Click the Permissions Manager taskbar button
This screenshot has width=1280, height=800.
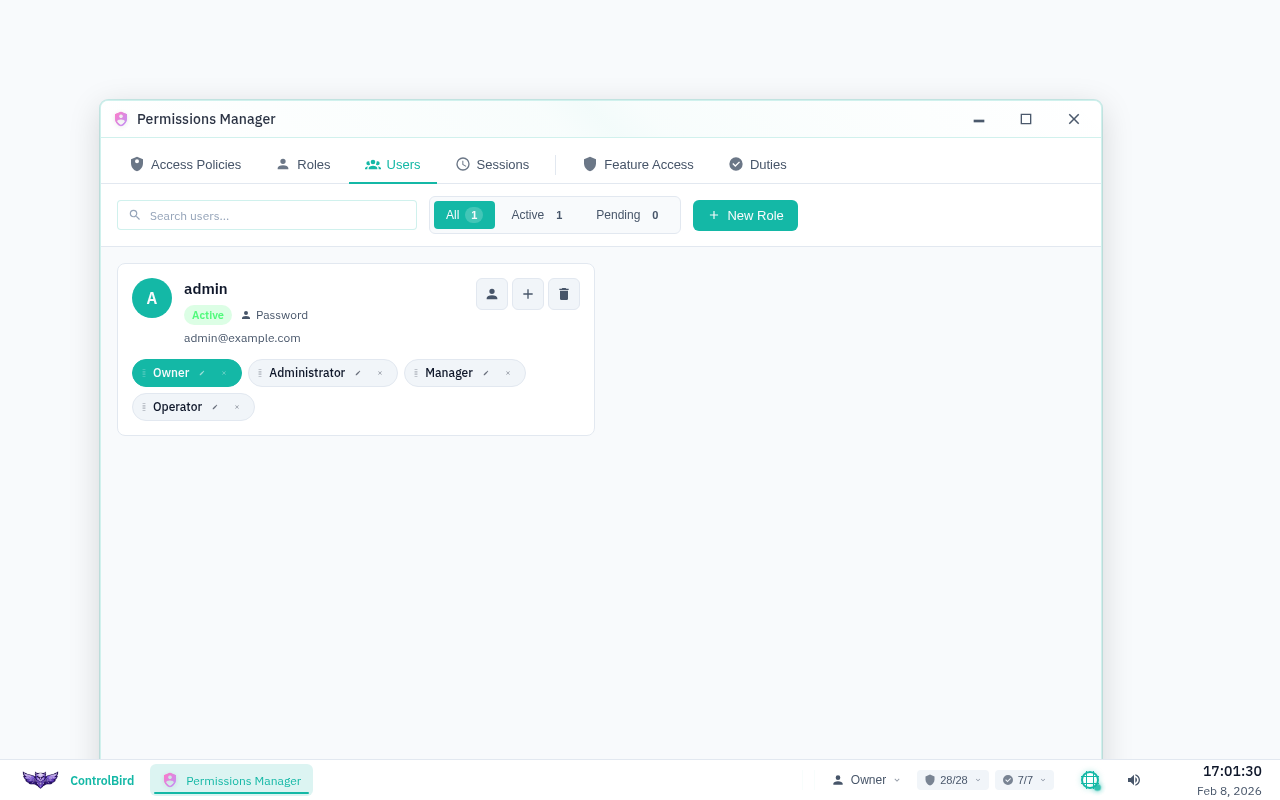point(231,780)
